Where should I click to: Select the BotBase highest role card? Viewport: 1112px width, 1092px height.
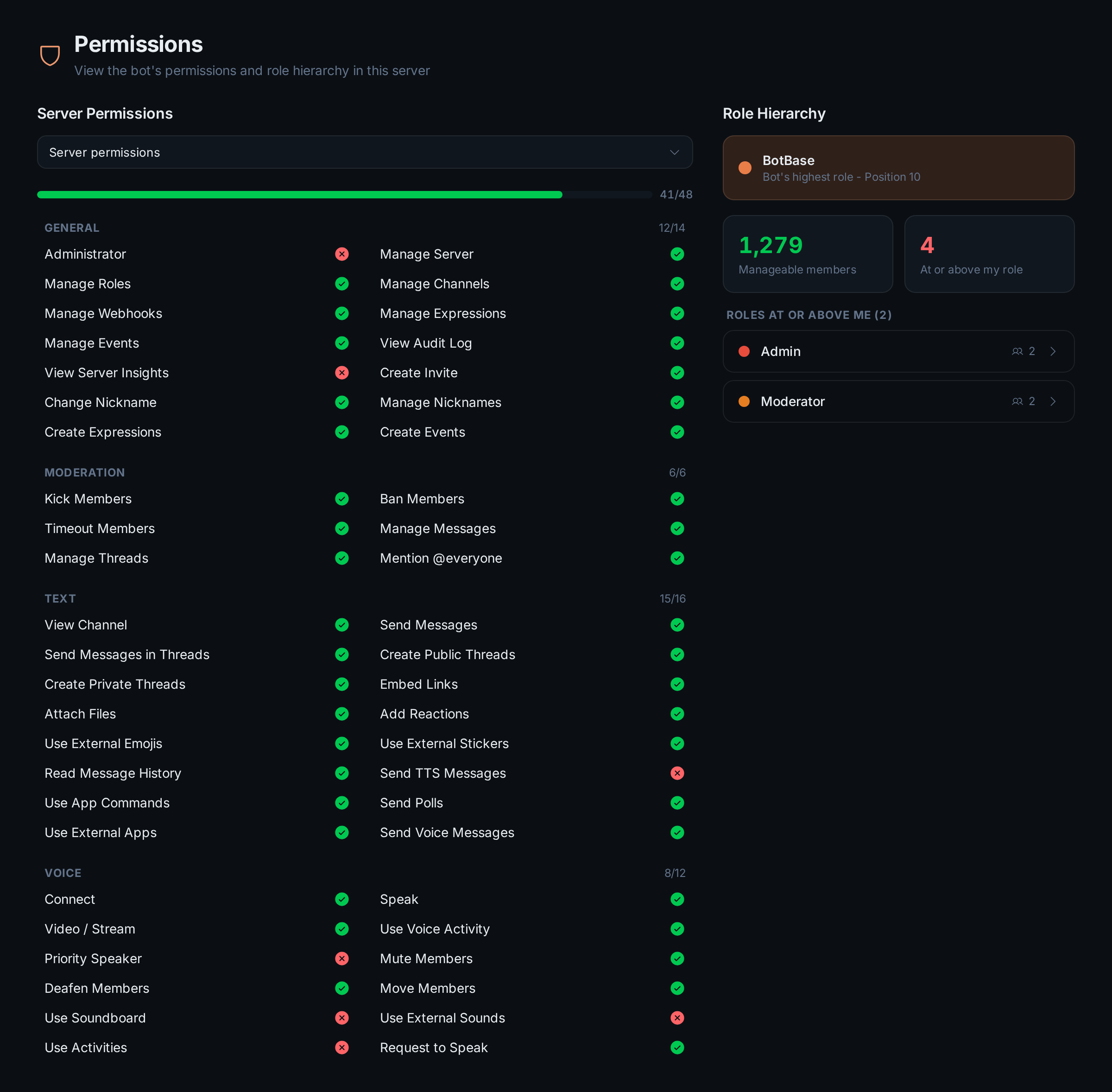click(x=898, y=168)
